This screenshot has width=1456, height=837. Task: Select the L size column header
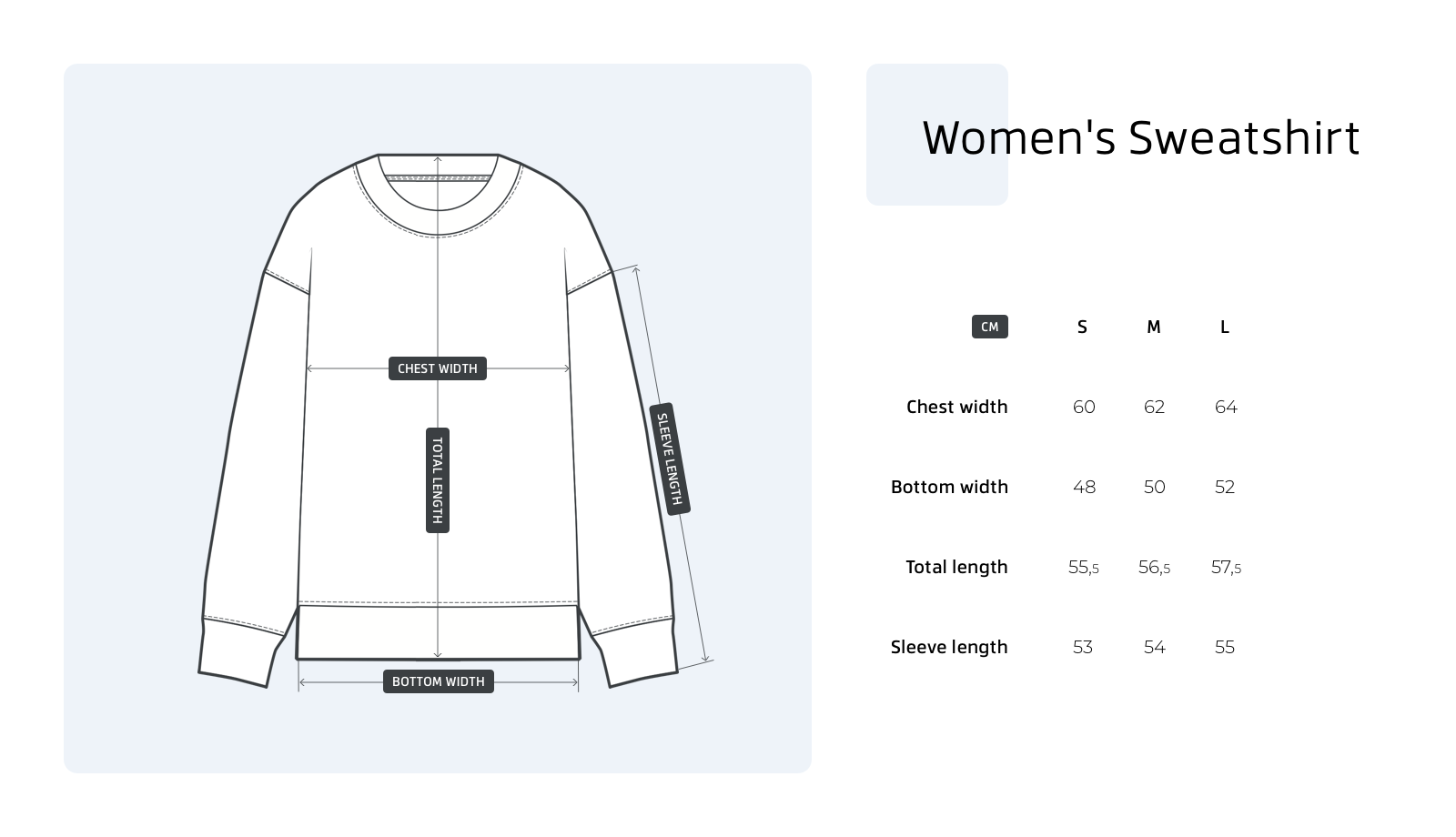click(1225, 327)
